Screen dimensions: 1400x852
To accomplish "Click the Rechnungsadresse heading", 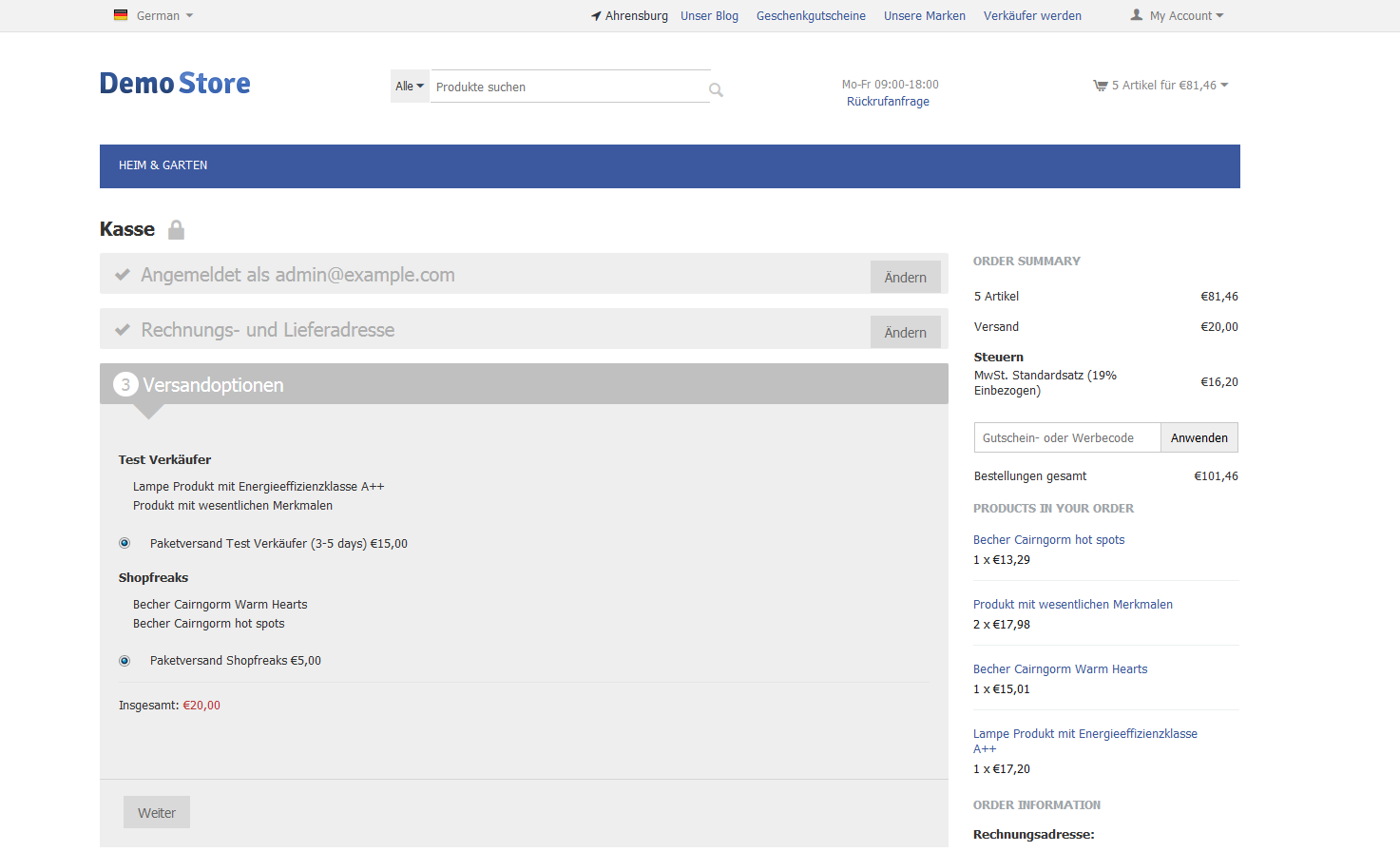I will 1034,835.
